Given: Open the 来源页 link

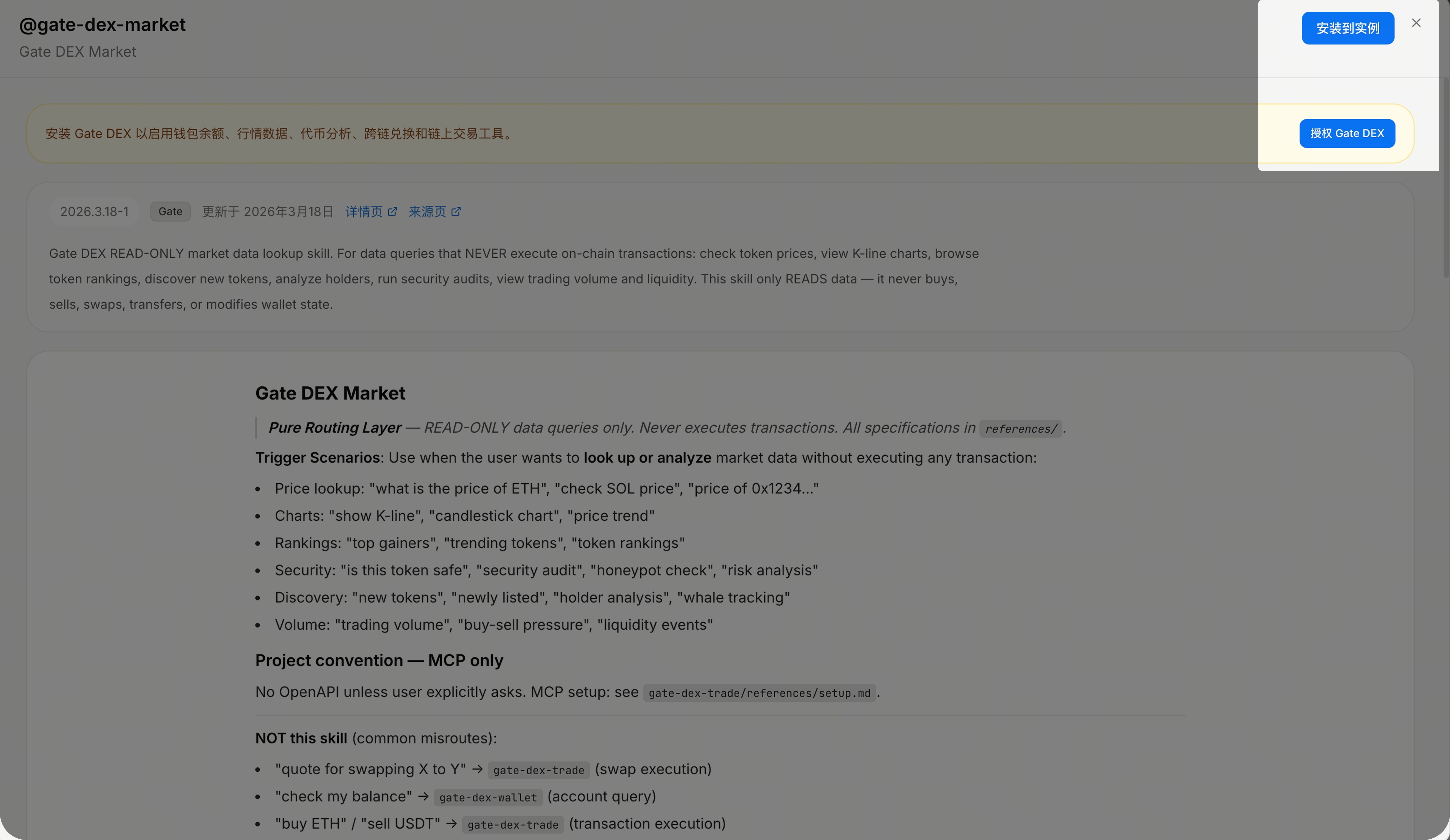Looking at the screenshot, I should [427, 212].
